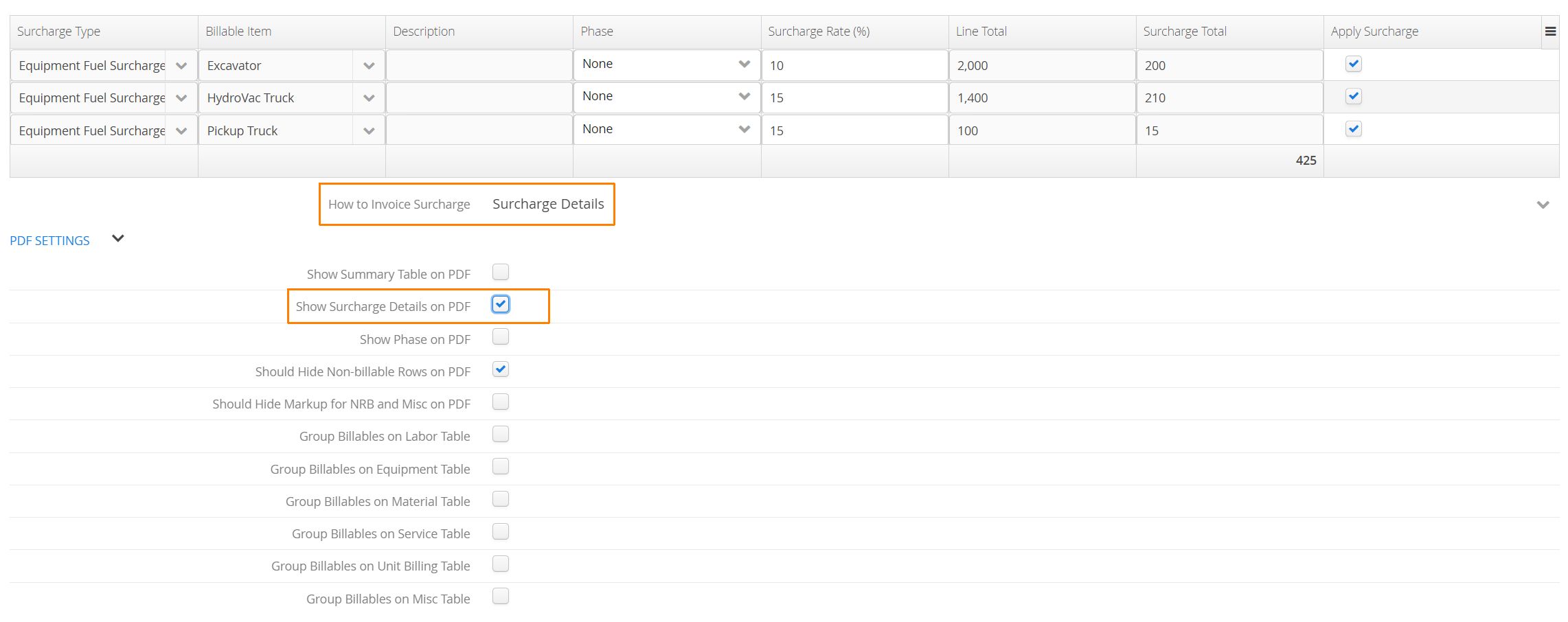This screenshot has width=1568, height=622.
Task: Click the Billable Item column header
Action: coord(292,32)
